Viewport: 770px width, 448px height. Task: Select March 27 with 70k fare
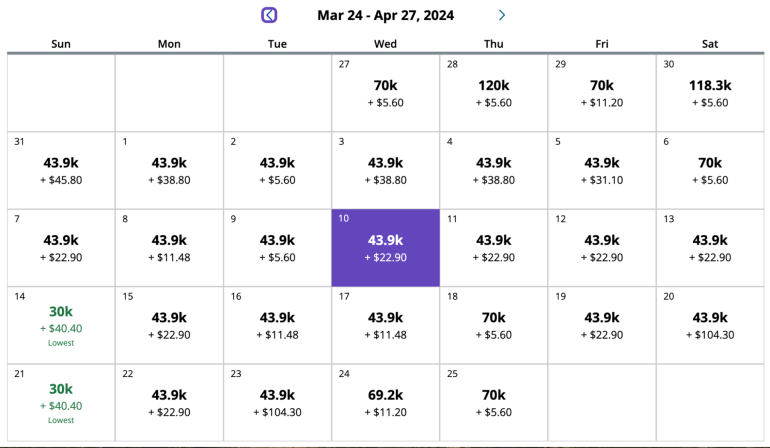pyautogui.click(x=385, y=93)
